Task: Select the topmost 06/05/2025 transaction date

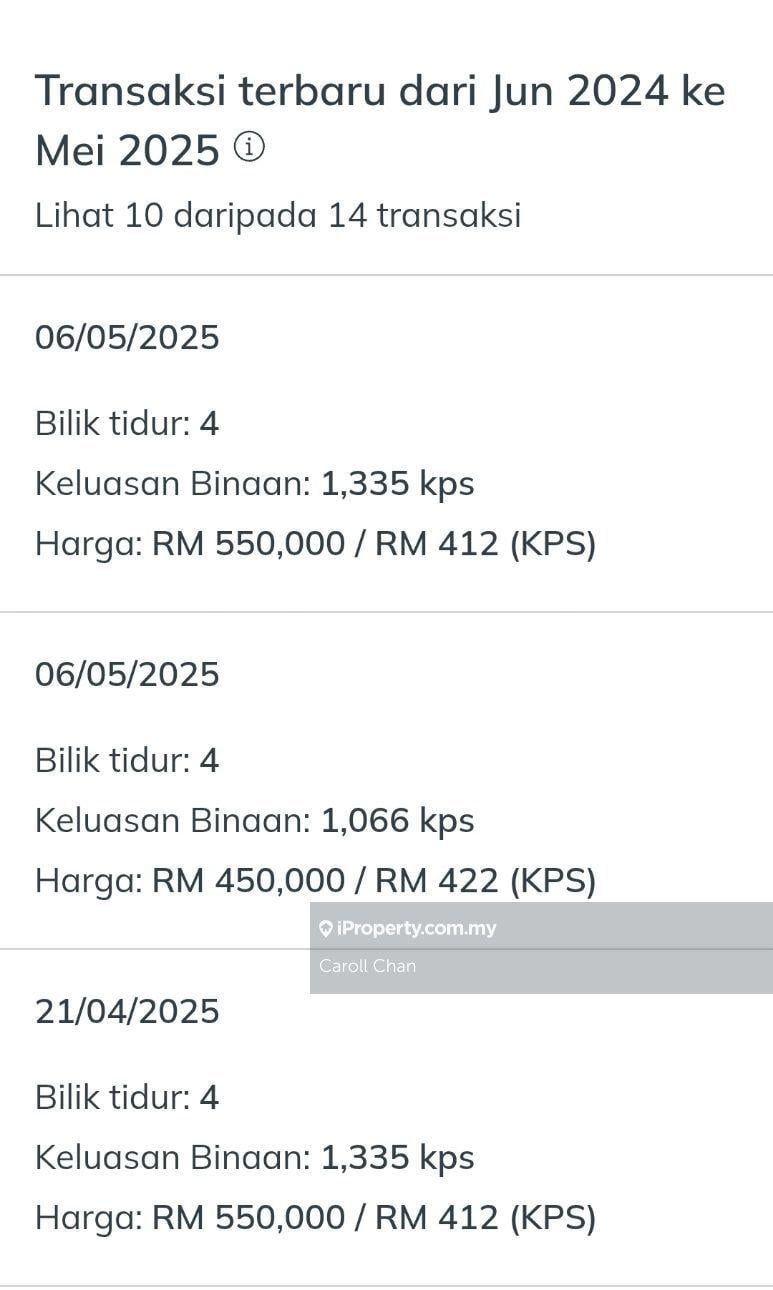Action: coord(127,337)
